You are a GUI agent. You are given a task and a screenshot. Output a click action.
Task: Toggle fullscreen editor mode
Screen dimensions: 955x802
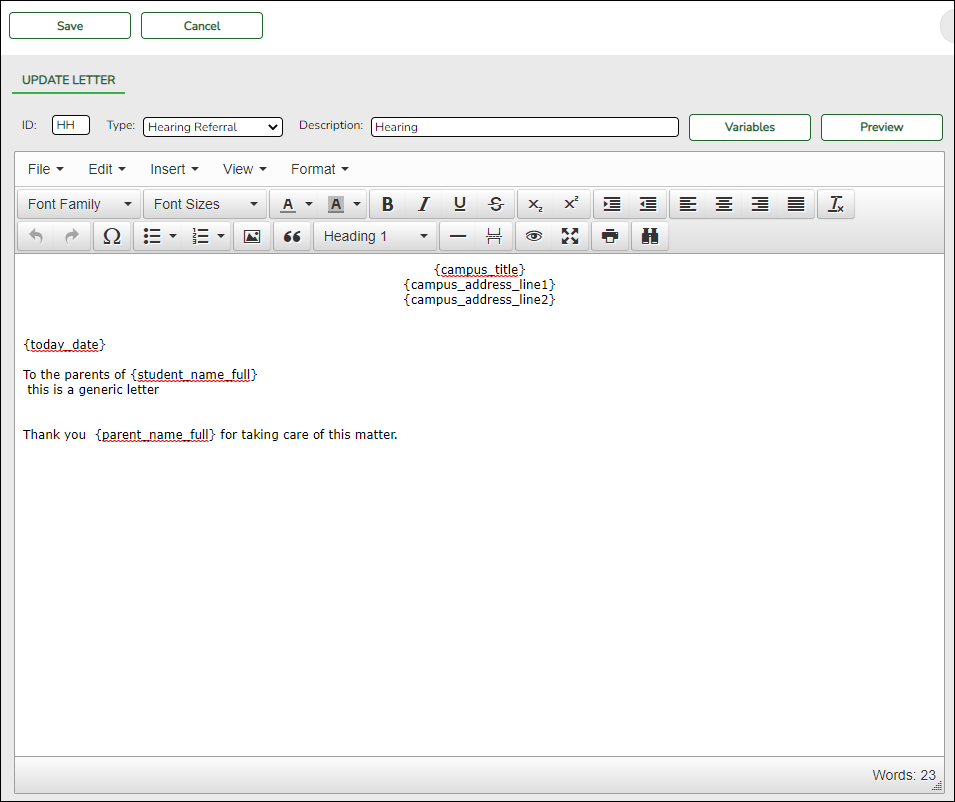(x=570, y=236)
